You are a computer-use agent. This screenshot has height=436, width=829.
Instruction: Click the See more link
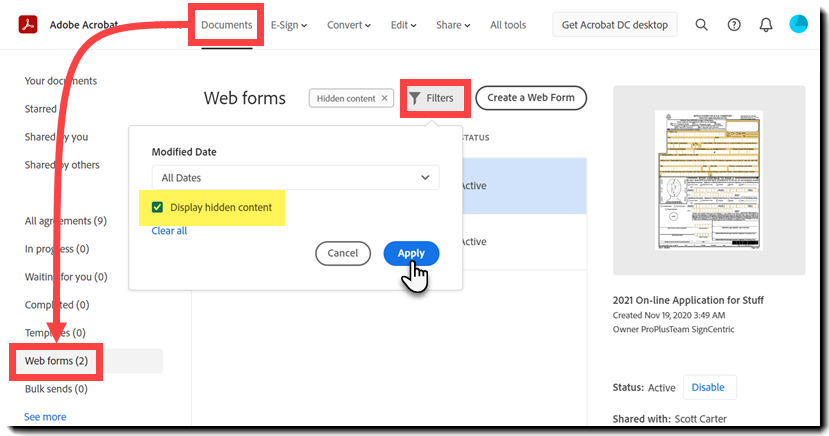45,417
